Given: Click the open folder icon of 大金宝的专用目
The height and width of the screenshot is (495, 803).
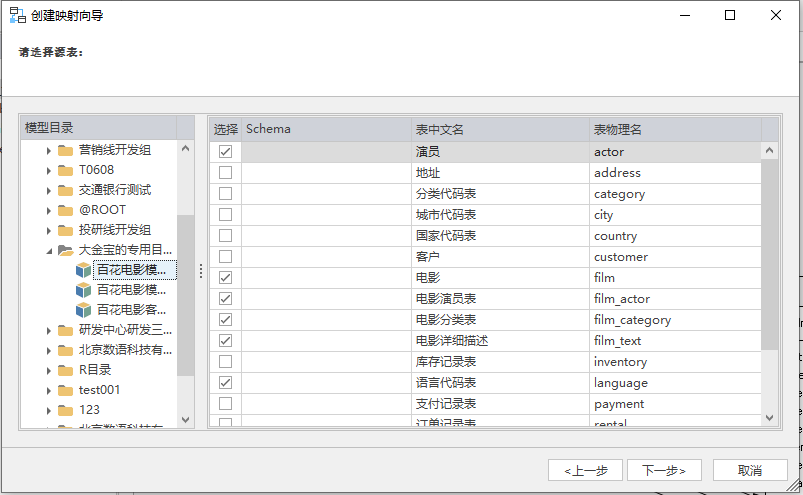Looking at the screenshot, I should [x=66, y=250].
